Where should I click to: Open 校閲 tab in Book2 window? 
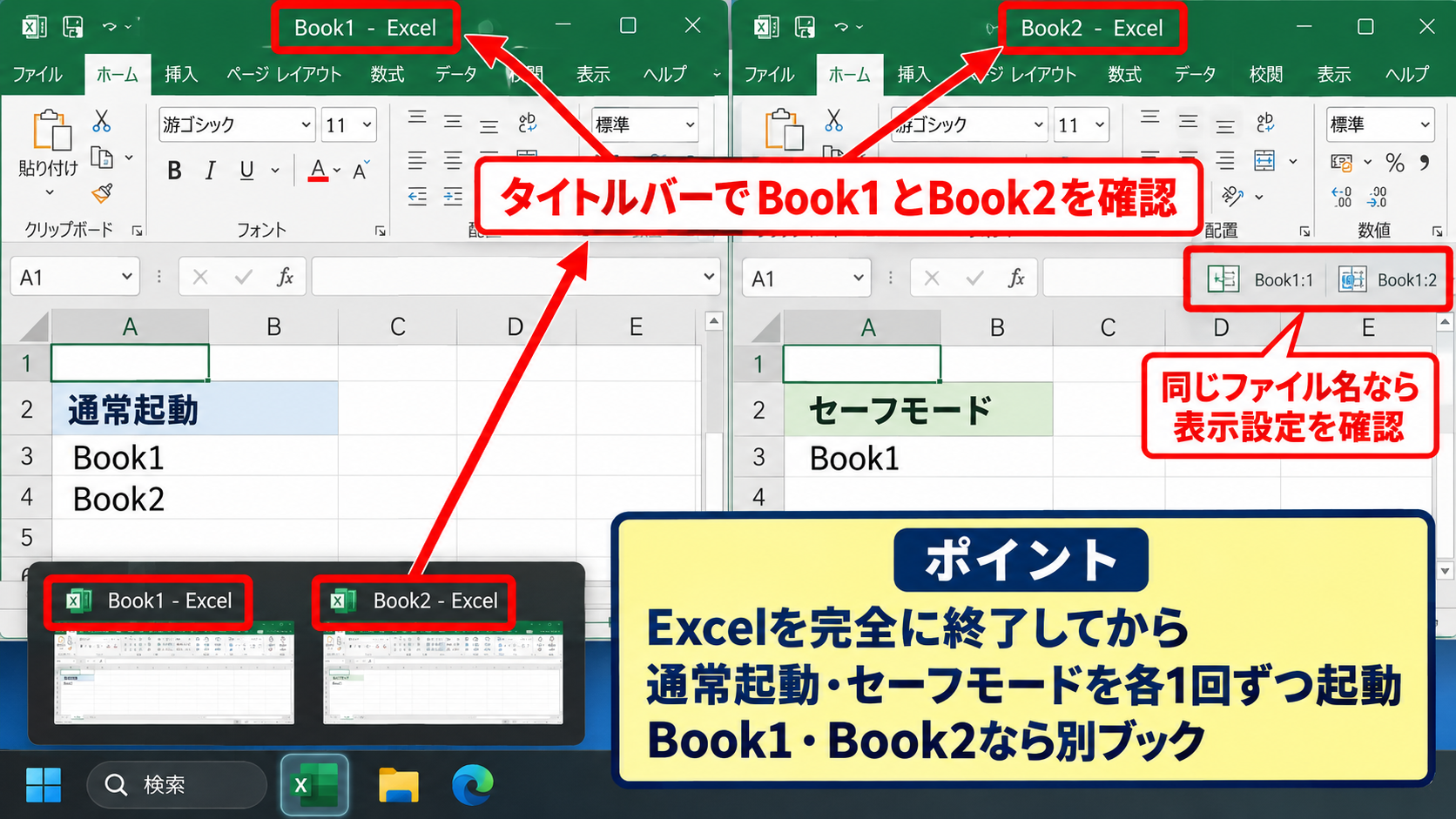[1265, 74]
